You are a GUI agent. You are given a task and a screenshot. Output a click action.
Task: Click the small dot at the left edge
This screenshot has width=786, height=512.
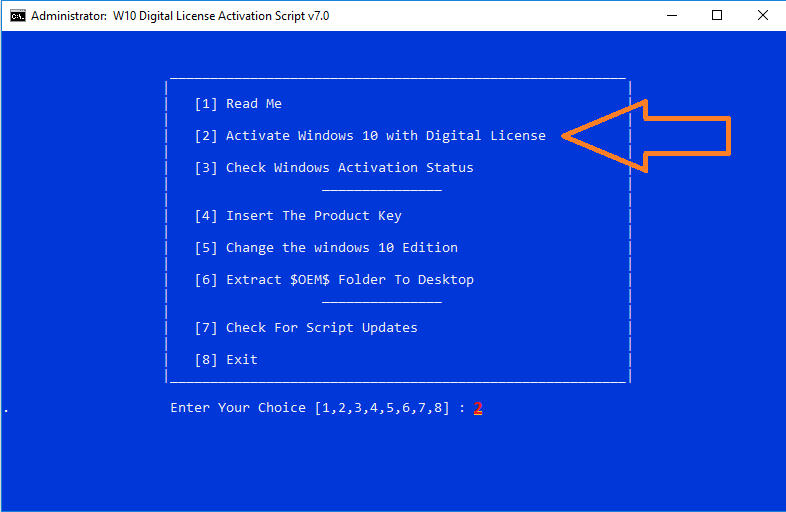point(6,410)
